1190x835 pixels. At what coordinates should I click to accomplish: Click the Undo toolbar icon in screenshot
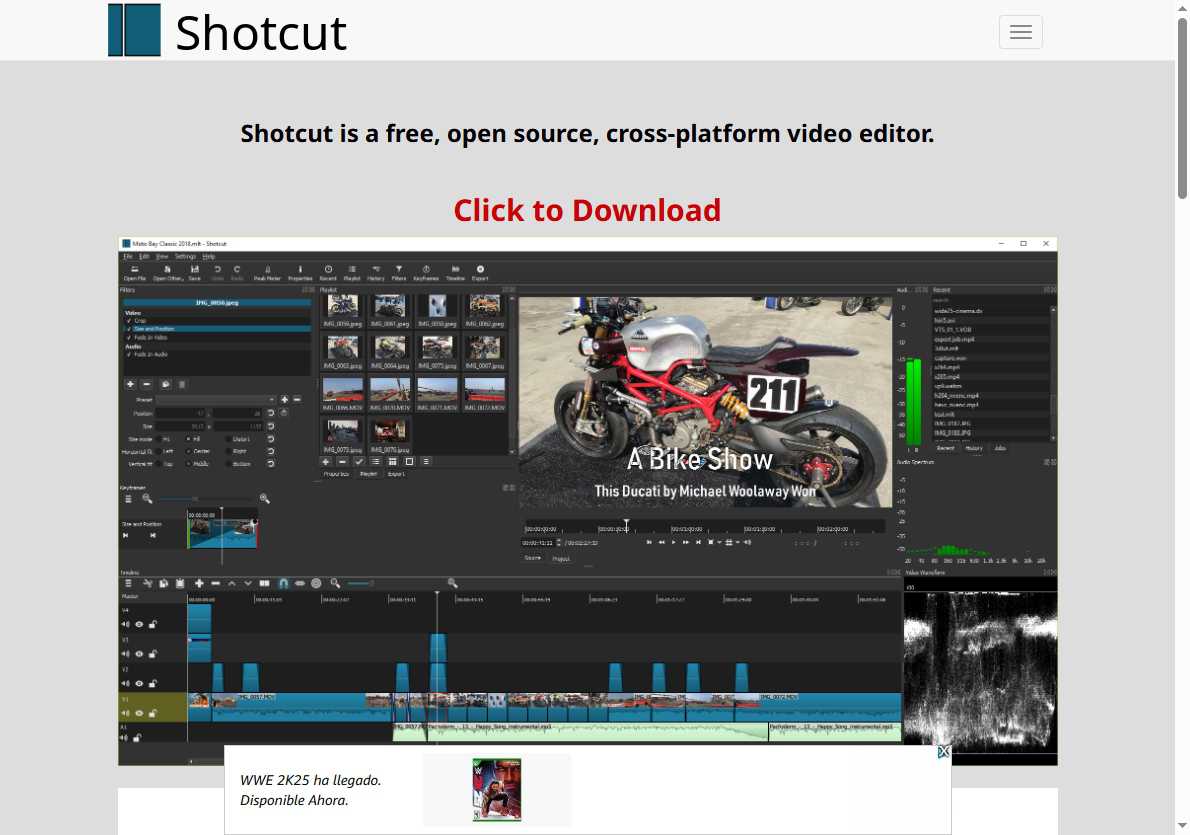point(217,273)
